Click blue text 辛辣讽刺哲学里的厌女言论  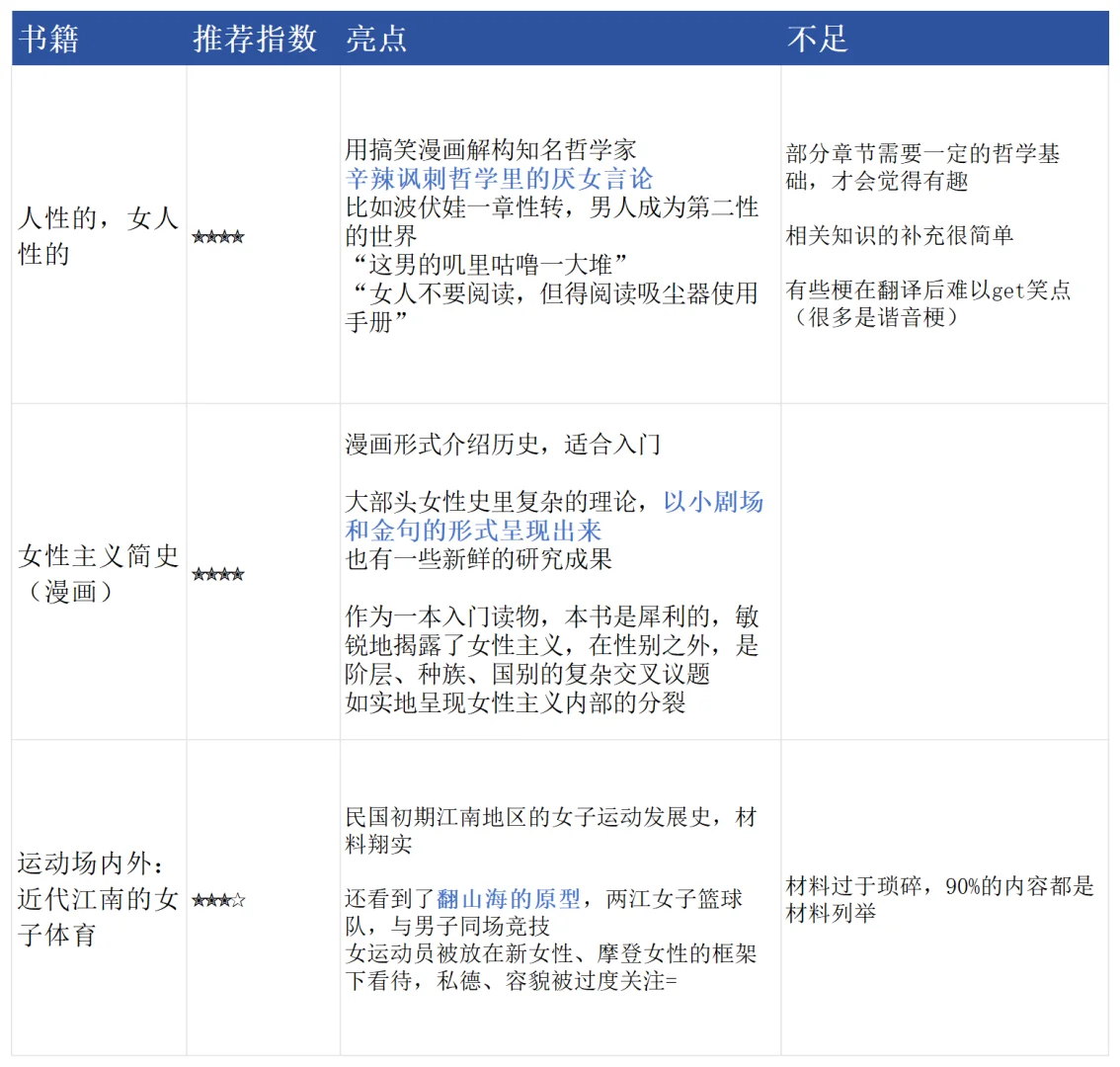point(499,179)
